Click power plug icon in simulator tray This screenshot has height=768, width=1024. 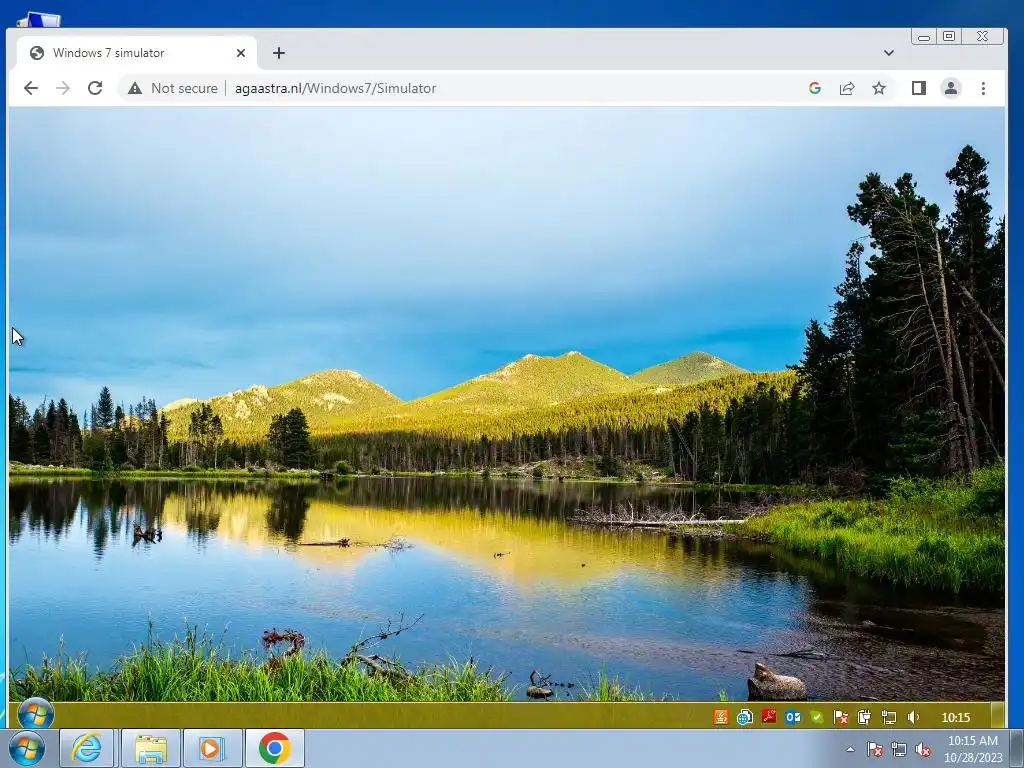pyautogui.click(x=864, y=717)
